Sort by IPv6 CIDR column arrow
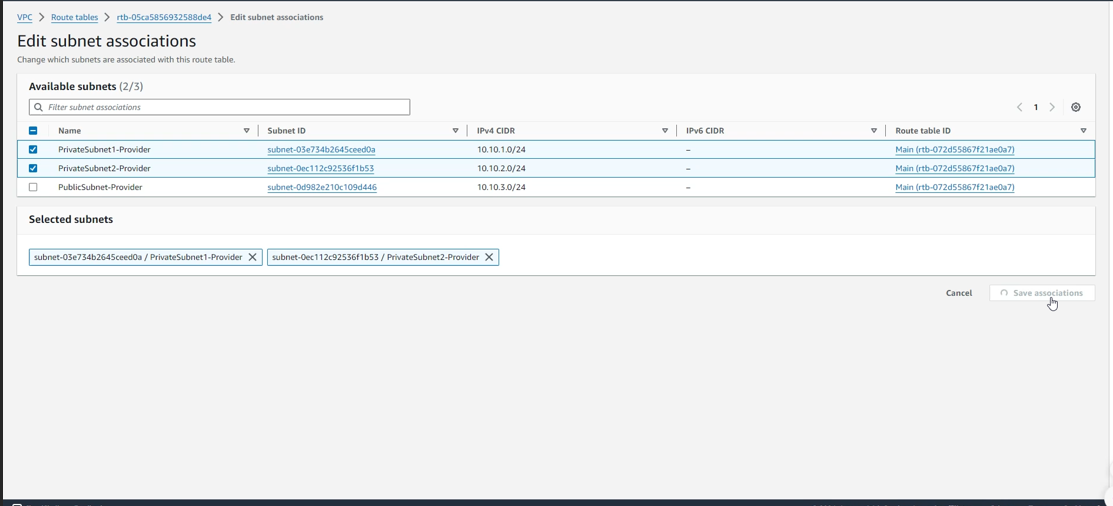Viewport: 1113px width, 506px height. [x=874, y=131]
